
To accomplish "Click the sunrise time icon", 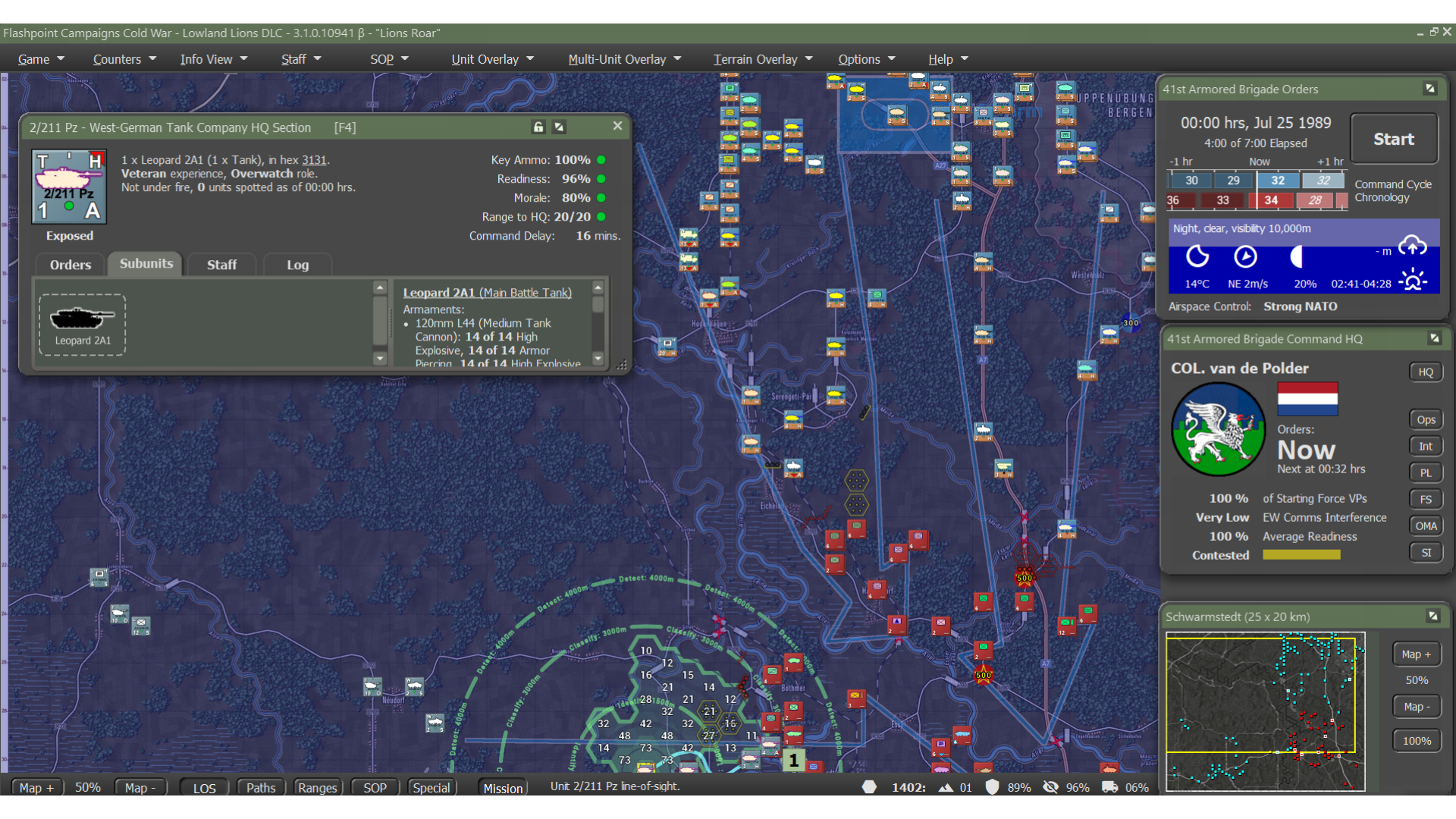I will click(1413, 280).
